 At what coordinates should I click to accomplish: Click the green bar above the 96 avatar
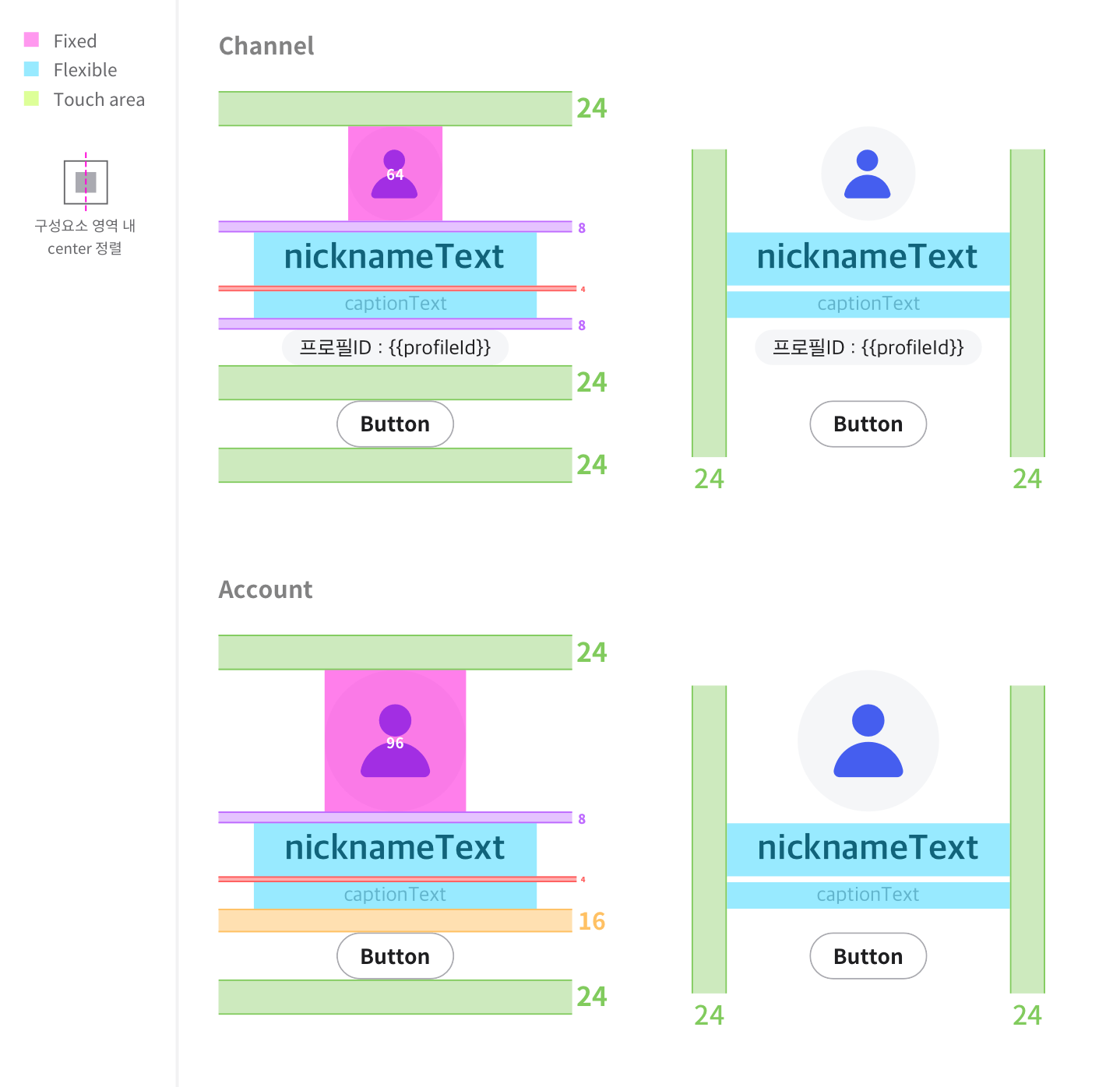(395, 653)
